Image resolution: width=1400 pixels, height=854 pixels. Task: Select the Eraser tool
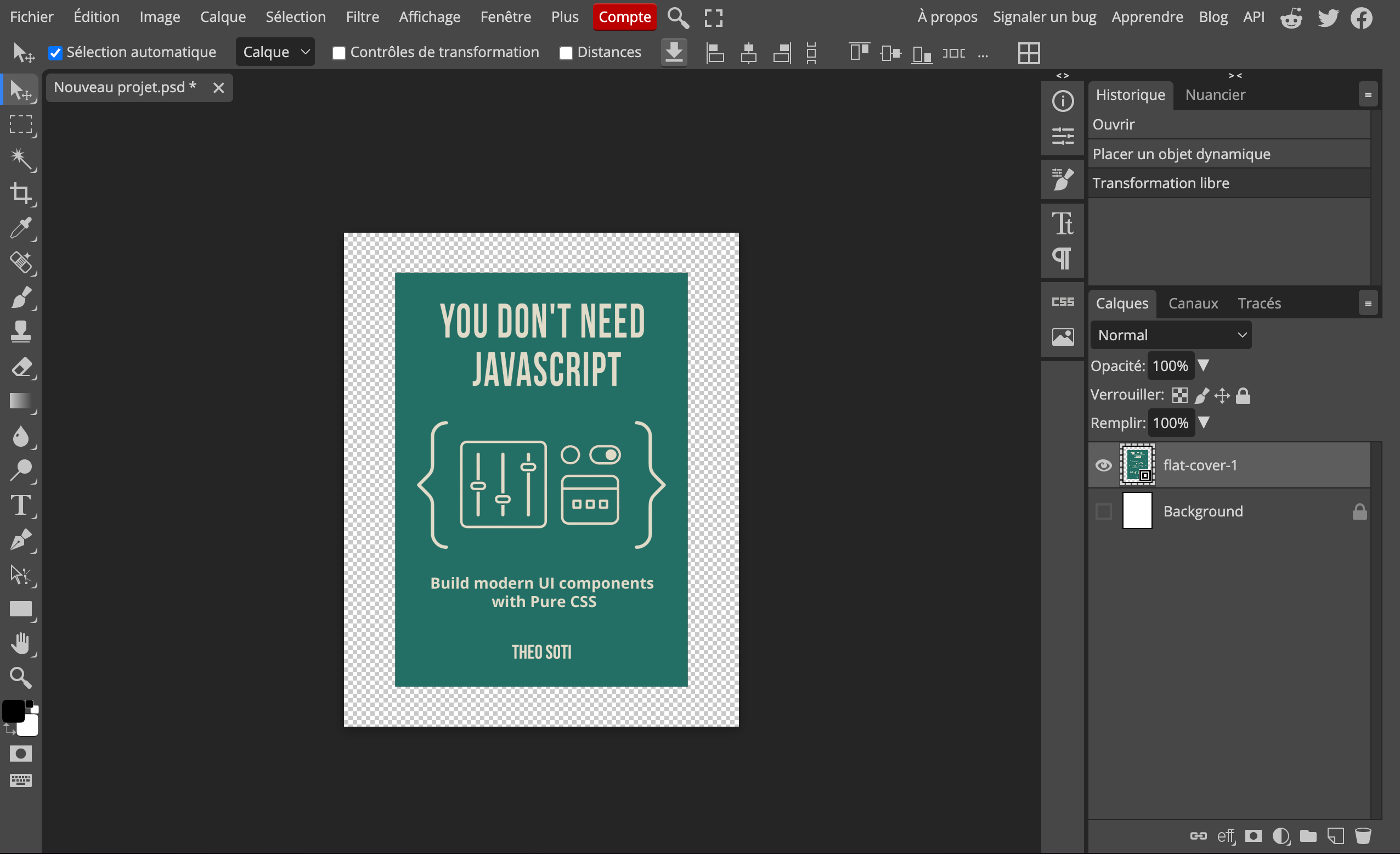click(21, 367)
